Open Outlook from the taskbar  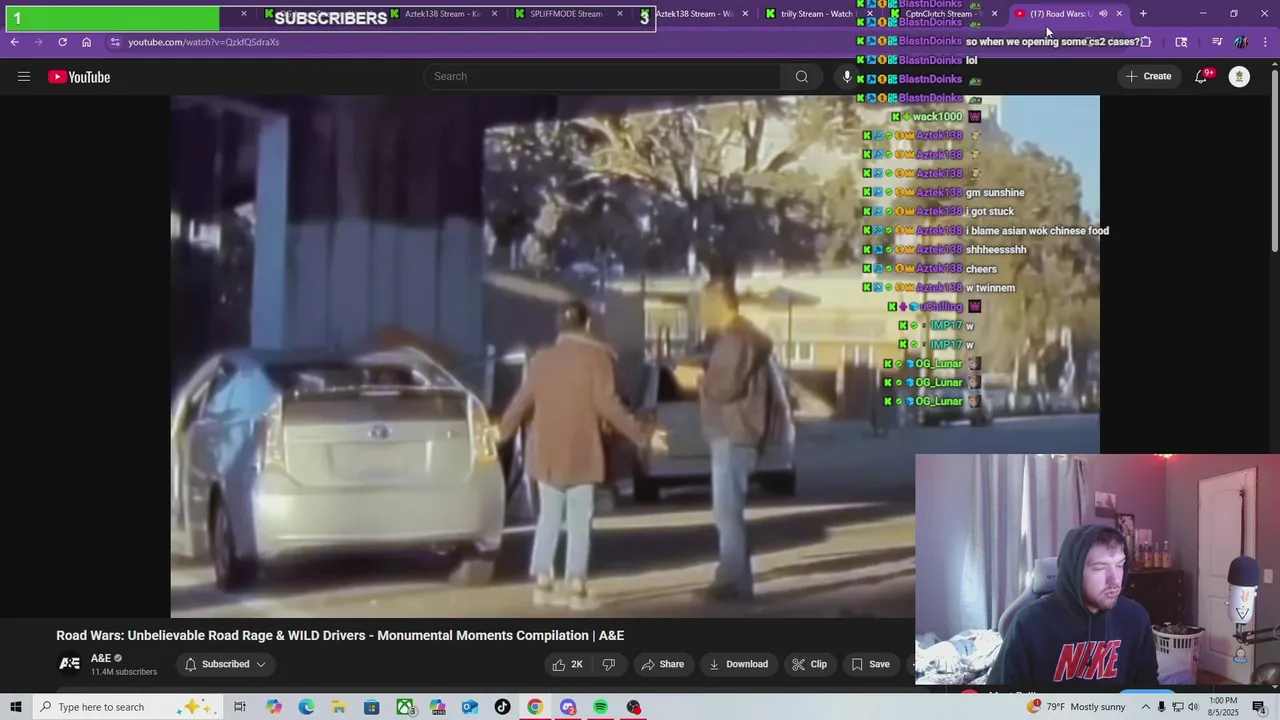pyautogui.click(x=469, y=707)
